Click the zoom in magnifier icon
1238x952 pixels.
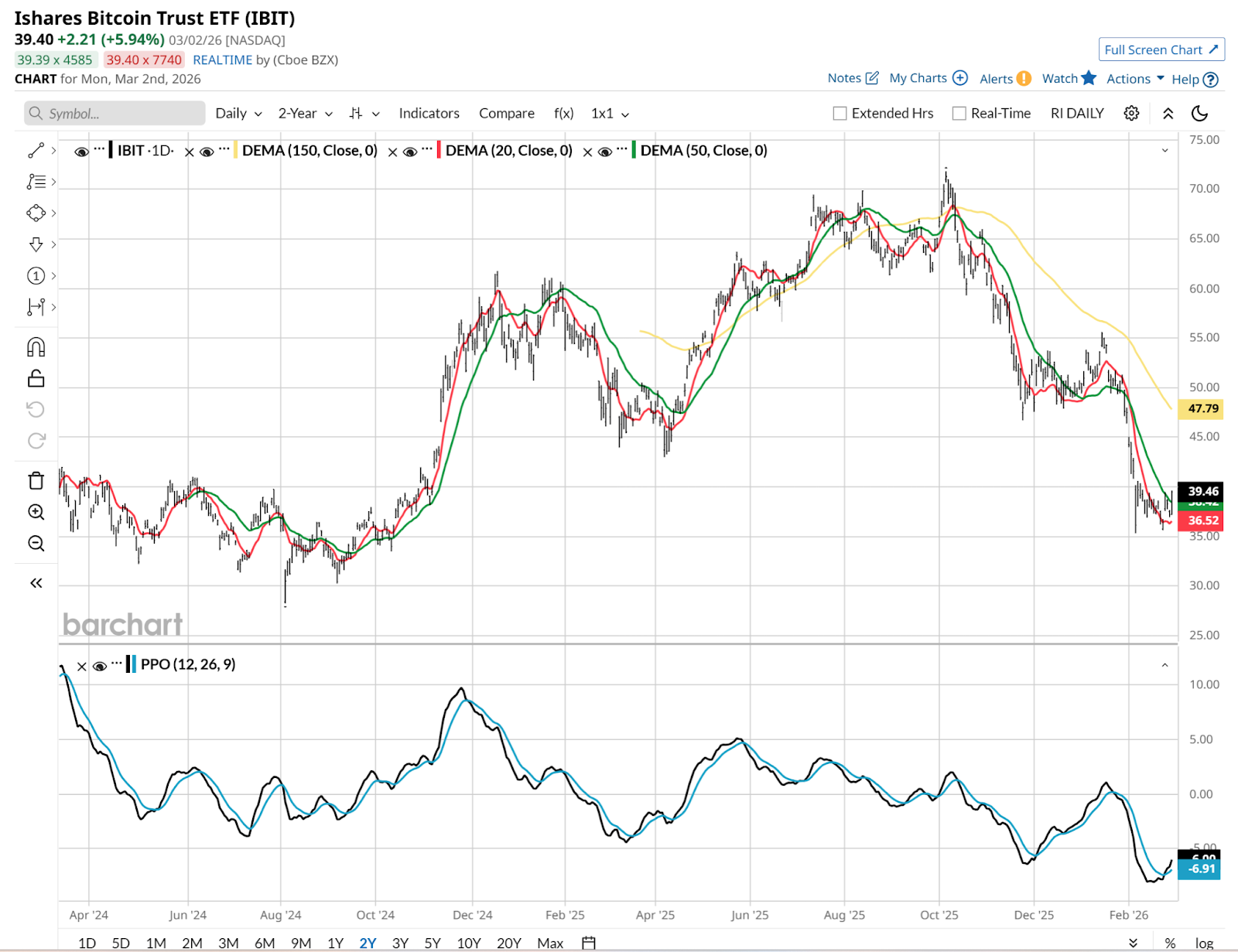click(x=36, y=512)
